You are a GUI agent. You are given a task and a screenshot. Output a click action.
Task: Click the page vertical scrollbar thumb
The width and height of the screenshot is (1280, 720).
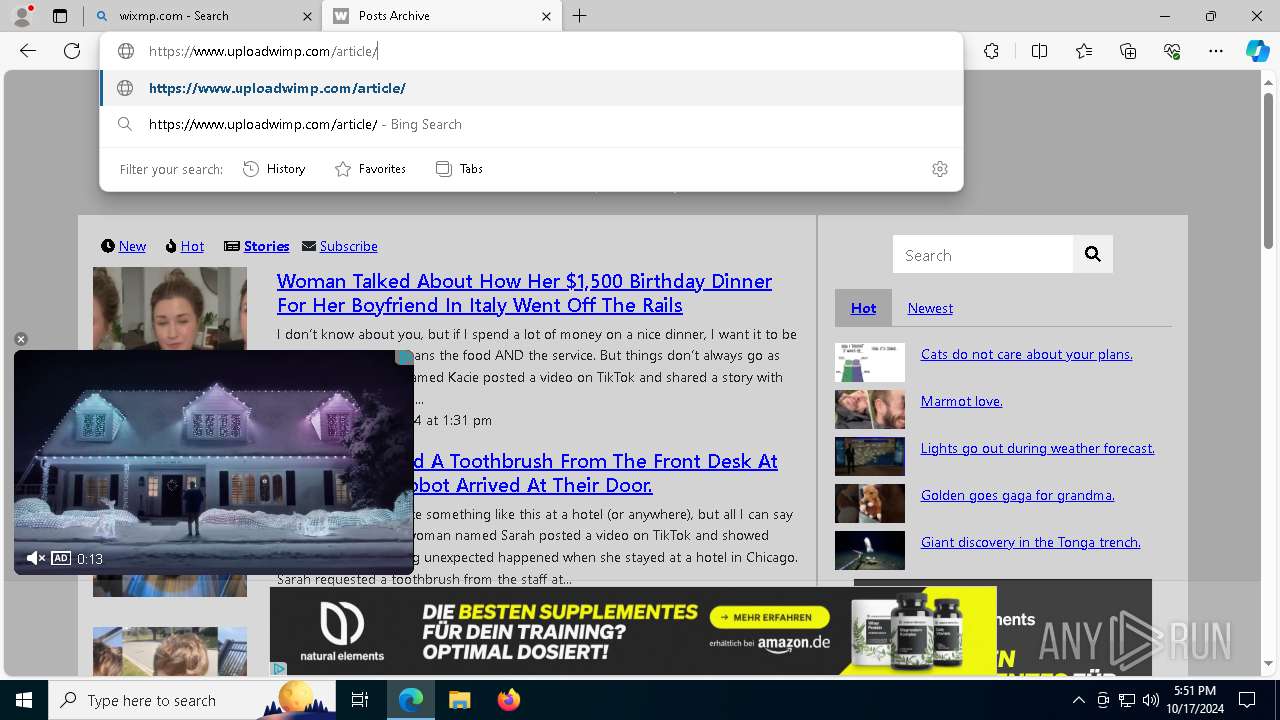click(1268, 170)
